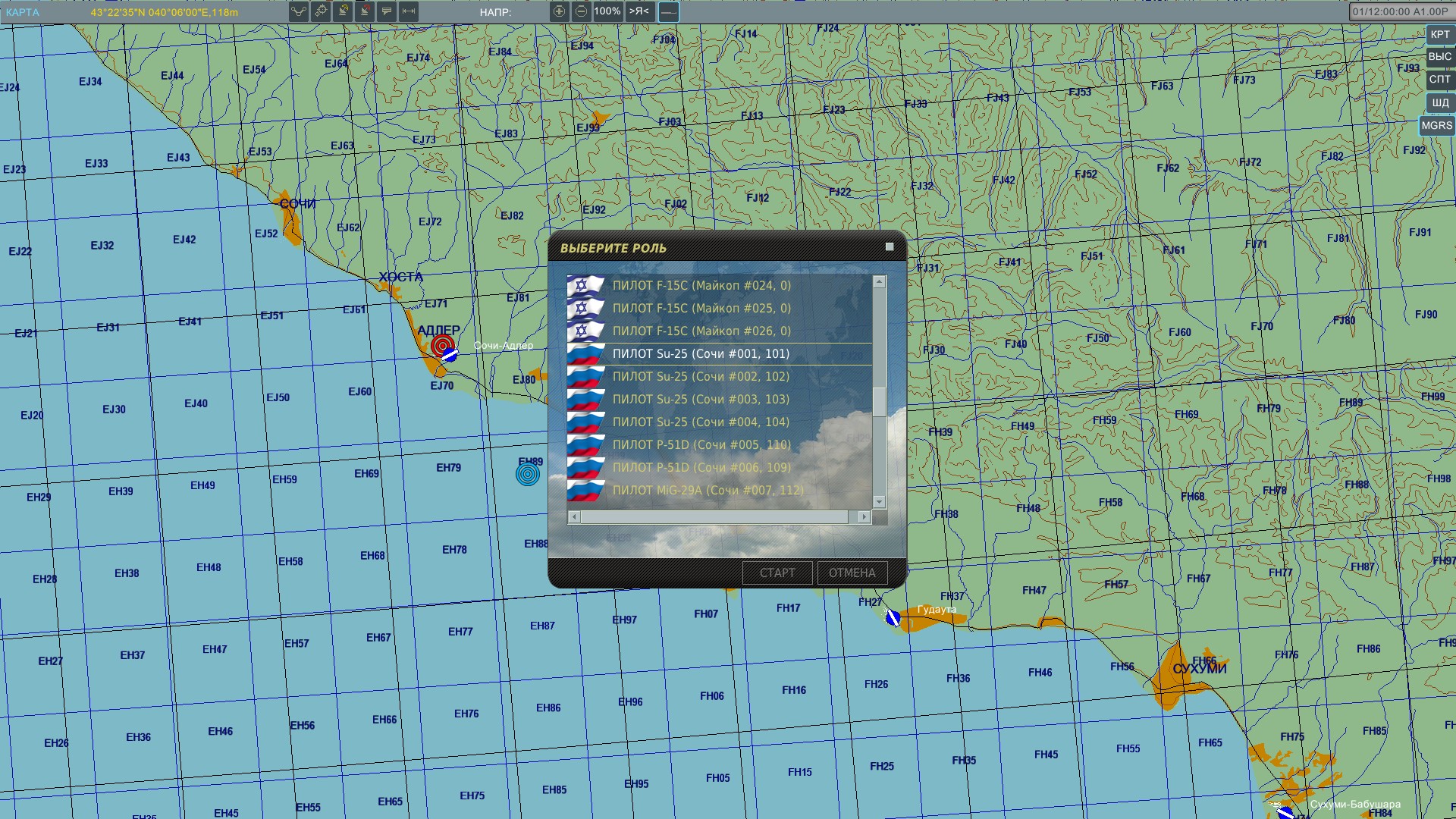Zoom out with the minus icon
Viewport: 1456px width, 819px height.
581,11
